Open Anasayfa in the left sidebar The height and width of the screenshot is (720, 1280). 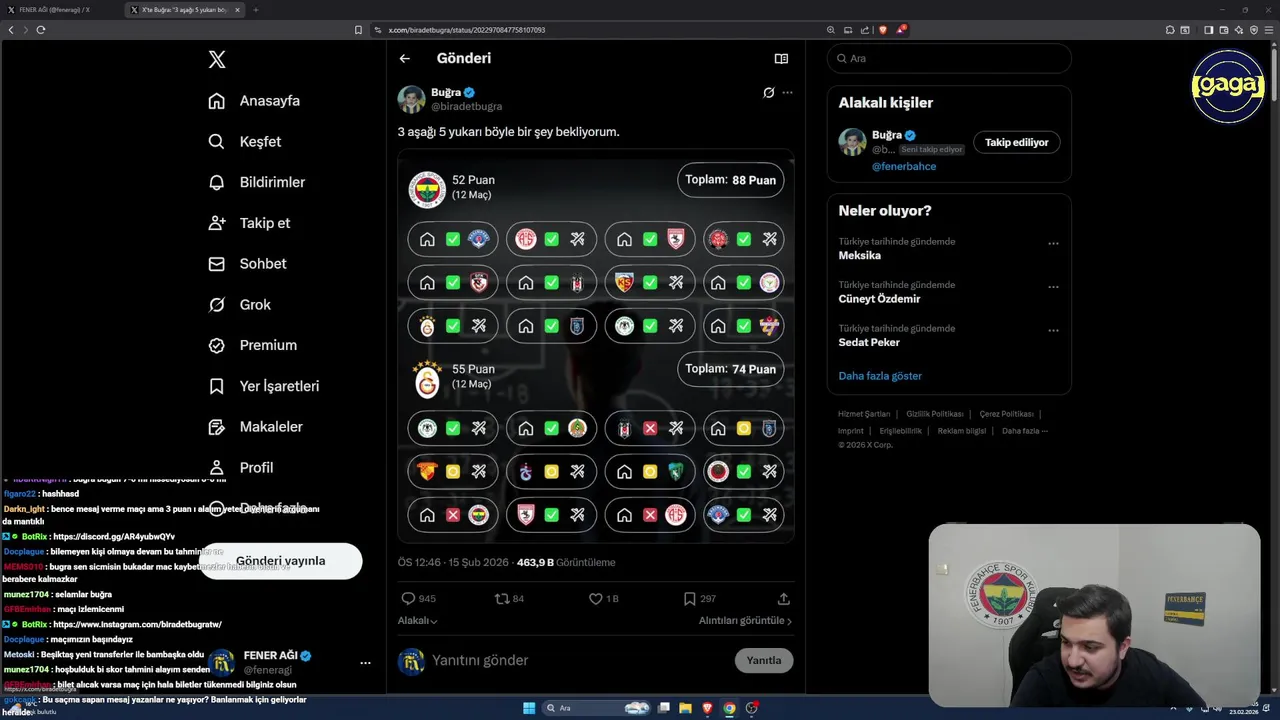pyautogui.click(x=254, y=101)
